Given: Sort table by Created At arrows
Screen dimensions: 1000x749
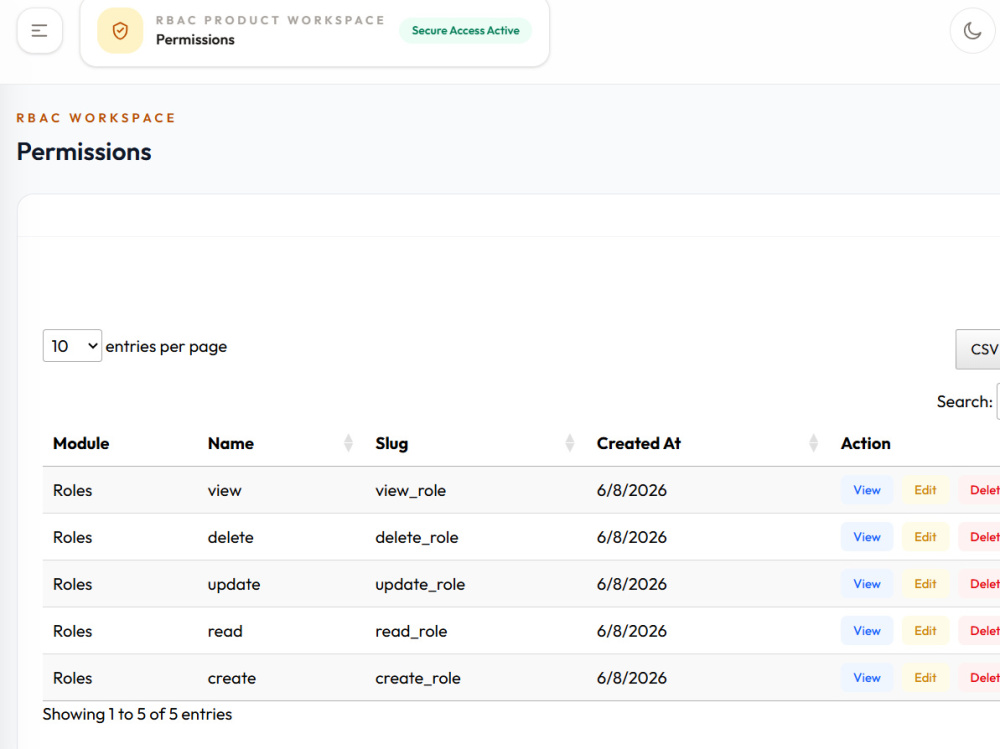Looking at the screenshot, I should point(813,443).
